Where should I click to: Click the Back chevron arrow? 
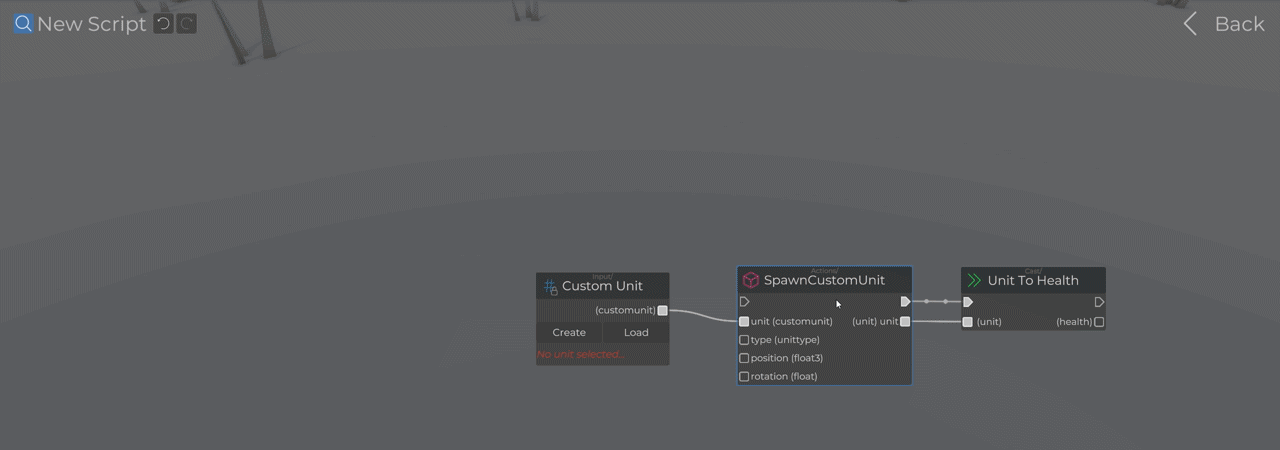1190,24
